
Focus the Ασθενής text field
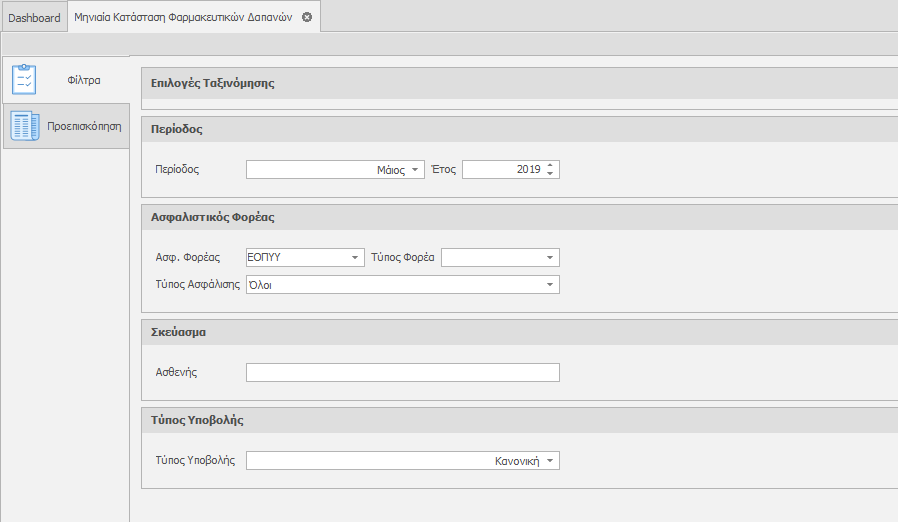402,373
